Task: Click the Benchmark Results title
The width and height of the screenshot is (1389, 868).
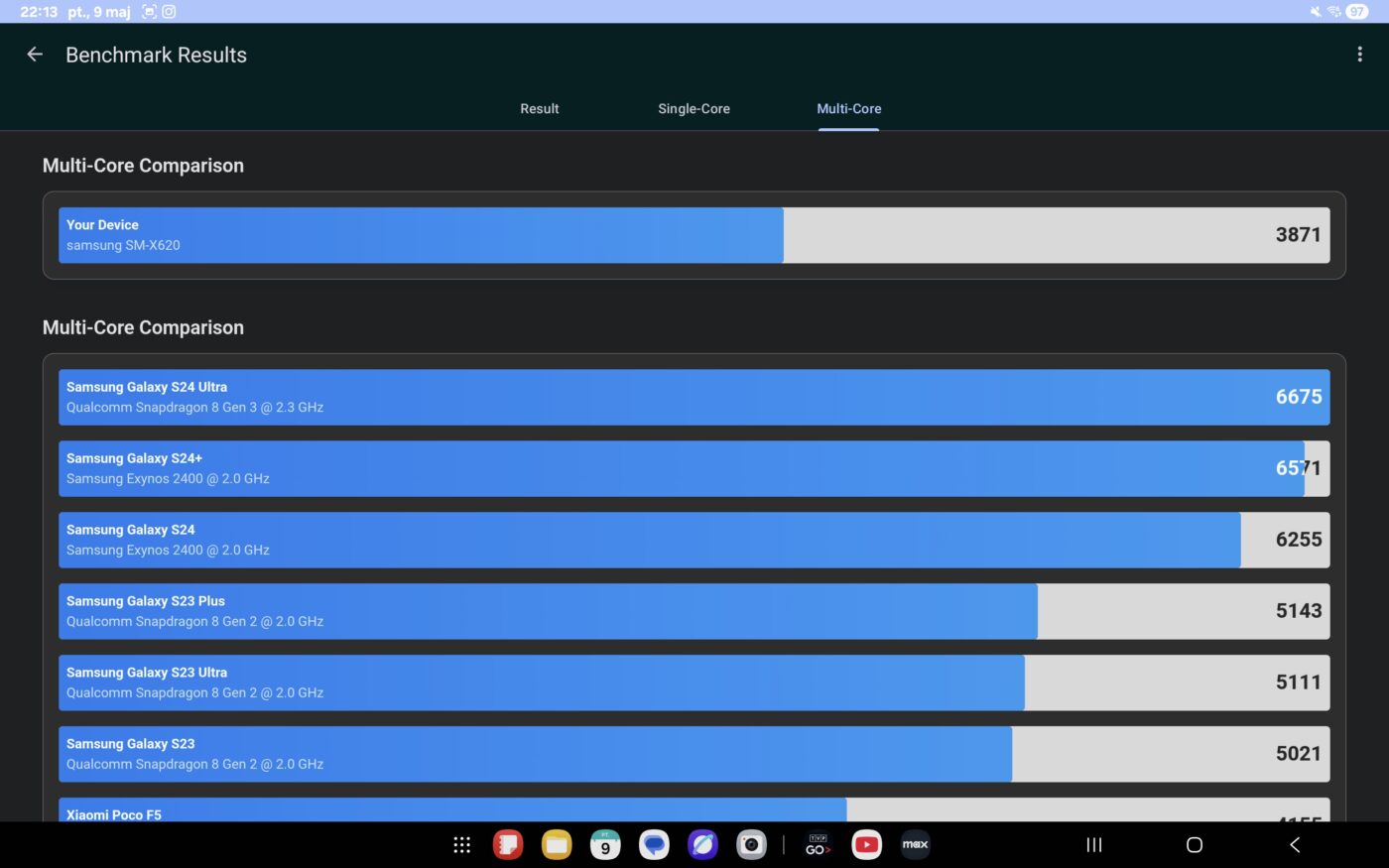Action: point(156,56)
